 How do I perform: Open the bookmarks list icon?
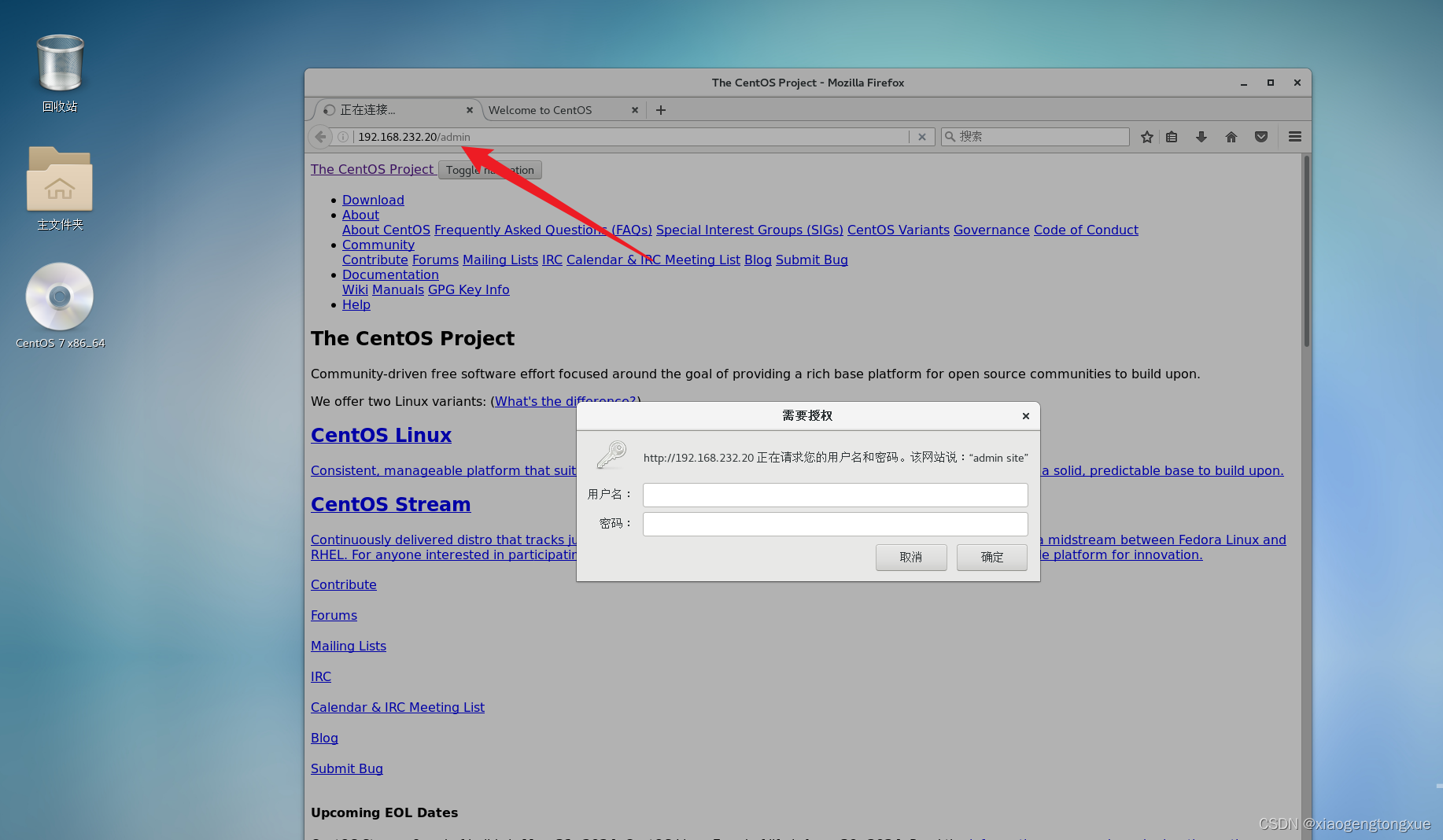pyautogui.click(x=1172, y=137)
